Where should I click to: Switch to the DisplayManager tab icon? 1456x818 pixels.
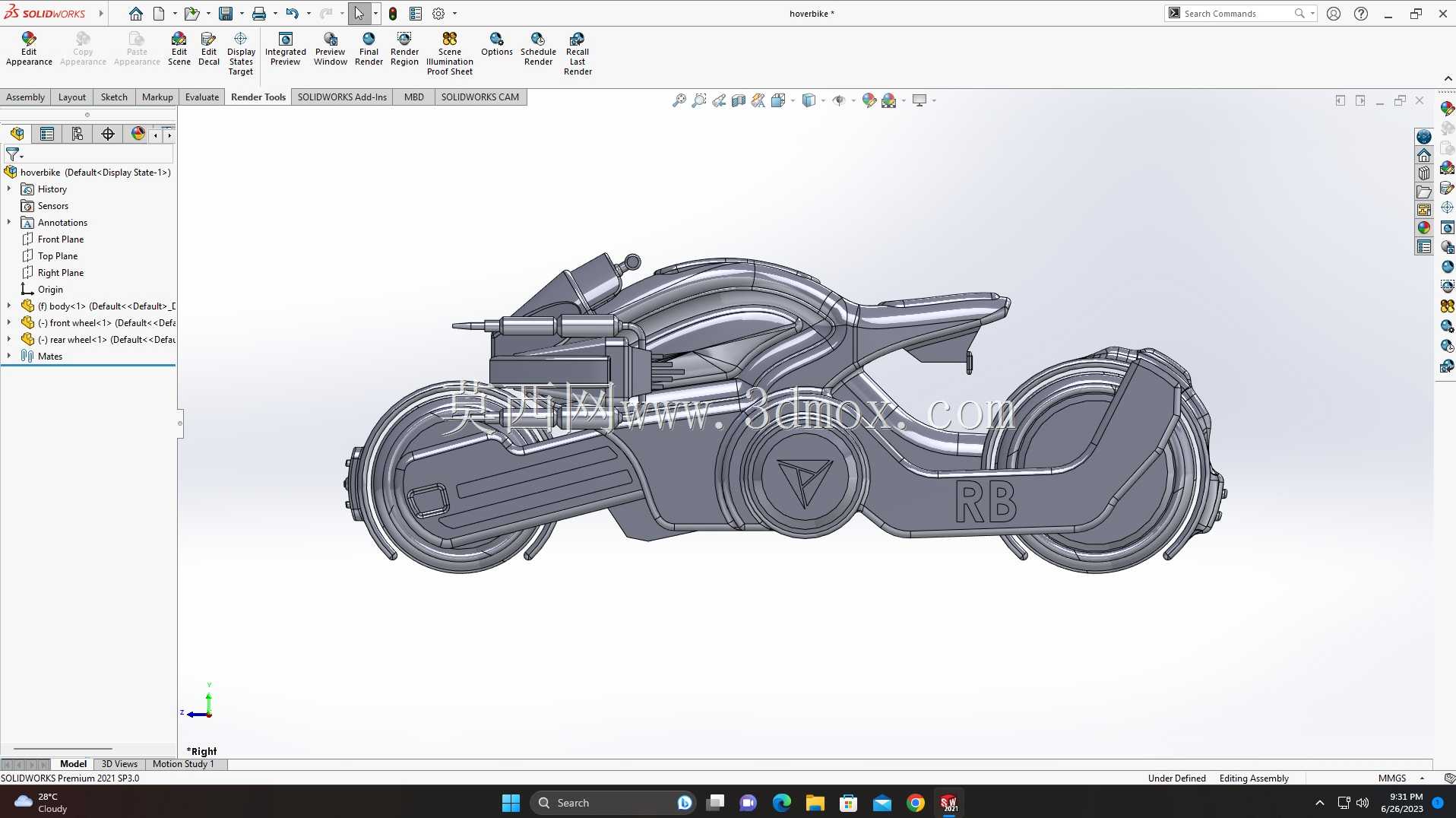(x=138, y=134)
